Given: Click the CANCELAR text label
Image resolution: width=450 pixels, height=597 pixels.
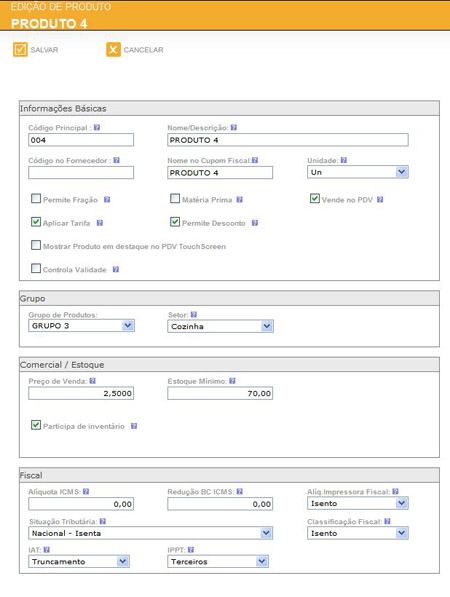Looking at the screenshot, I should click(144, 50).
